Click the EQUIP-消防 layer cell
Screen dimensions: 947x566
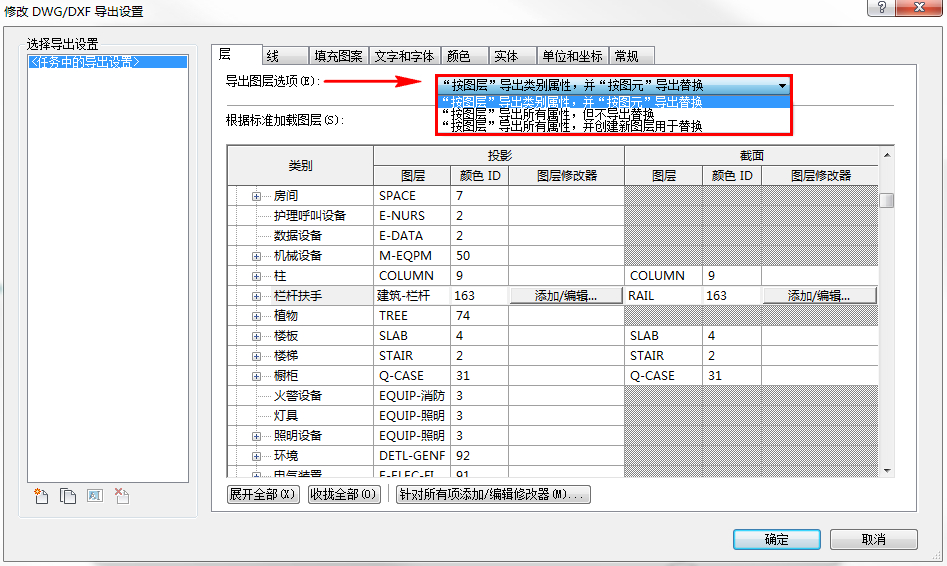[412, 396]
